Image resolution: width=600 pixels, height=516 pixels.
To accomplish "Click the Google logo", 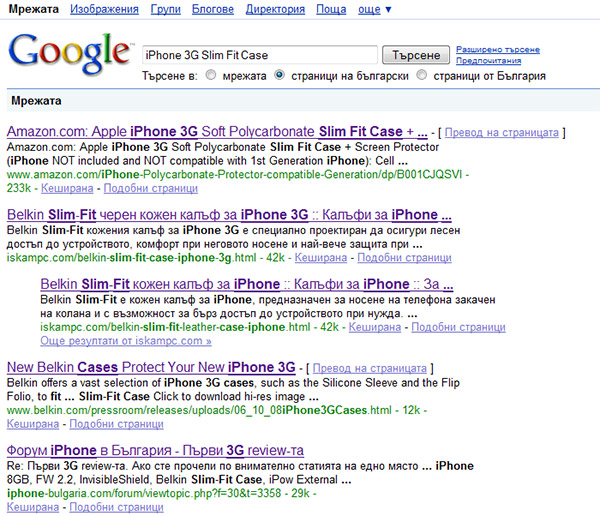I will (70, 54).
